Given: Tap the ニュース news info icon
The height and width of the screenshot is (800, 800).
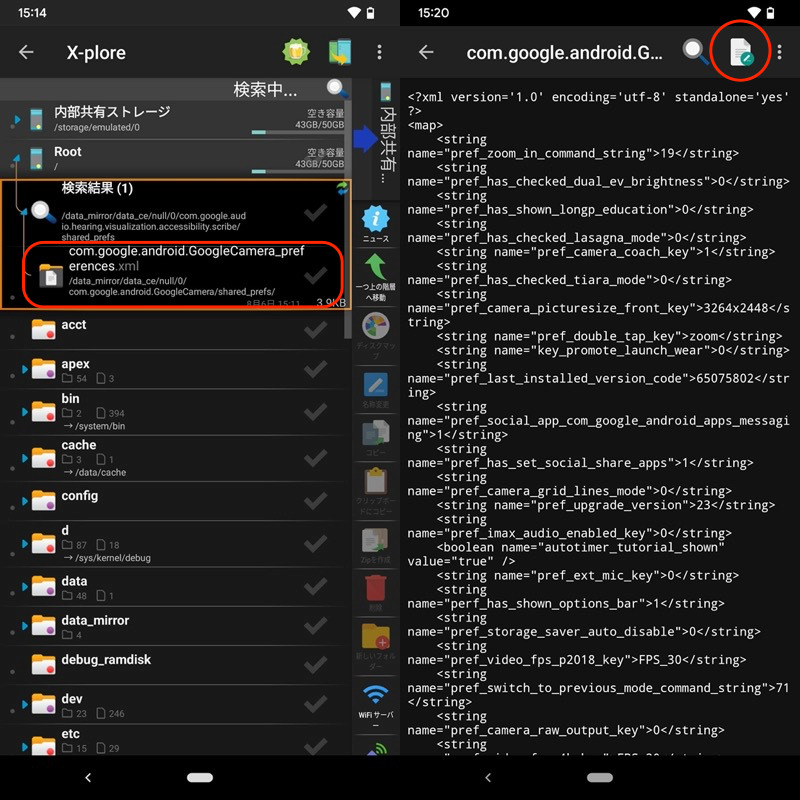Looking at the screenshot, I should coord(376,223).
